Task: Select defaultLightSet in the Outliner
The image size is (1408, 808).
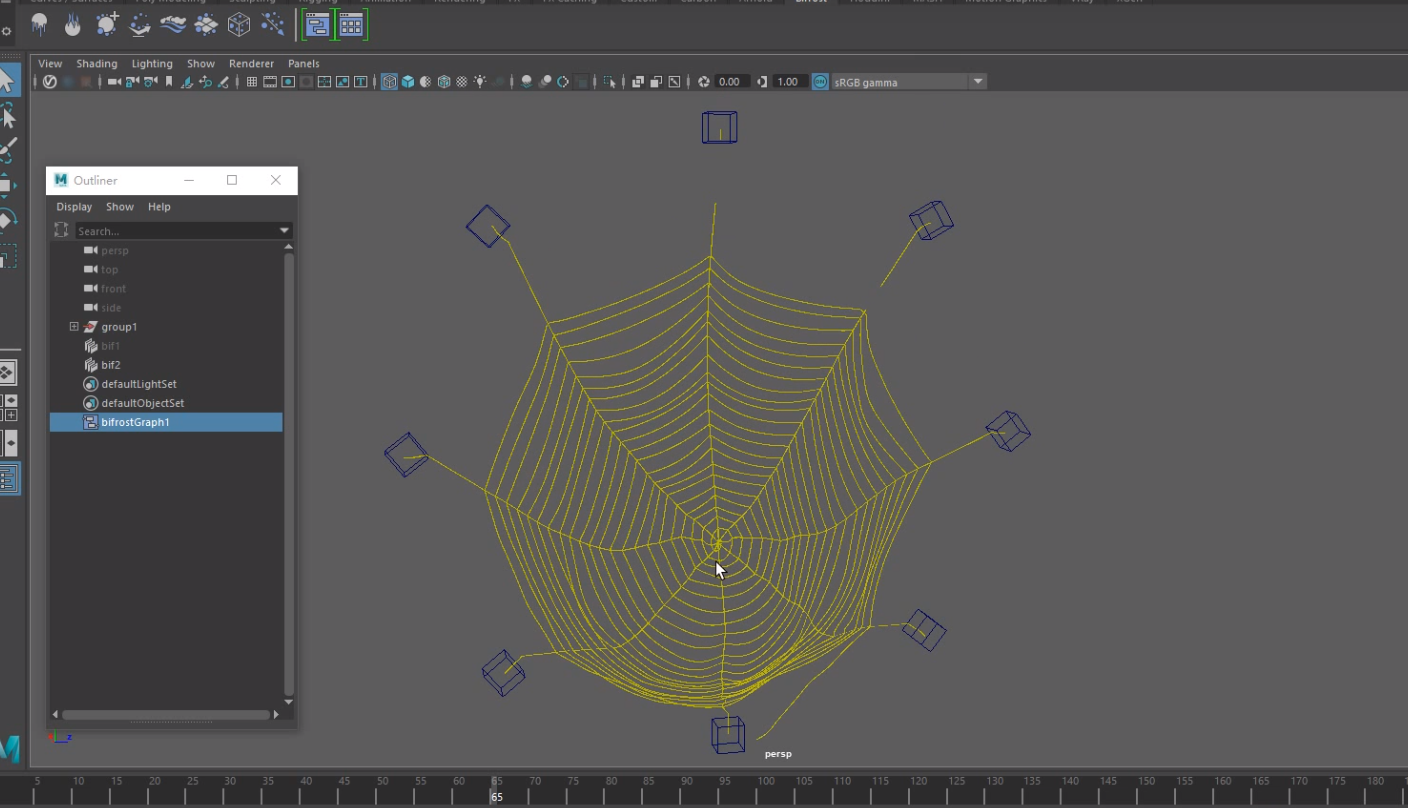Action: 139,383
